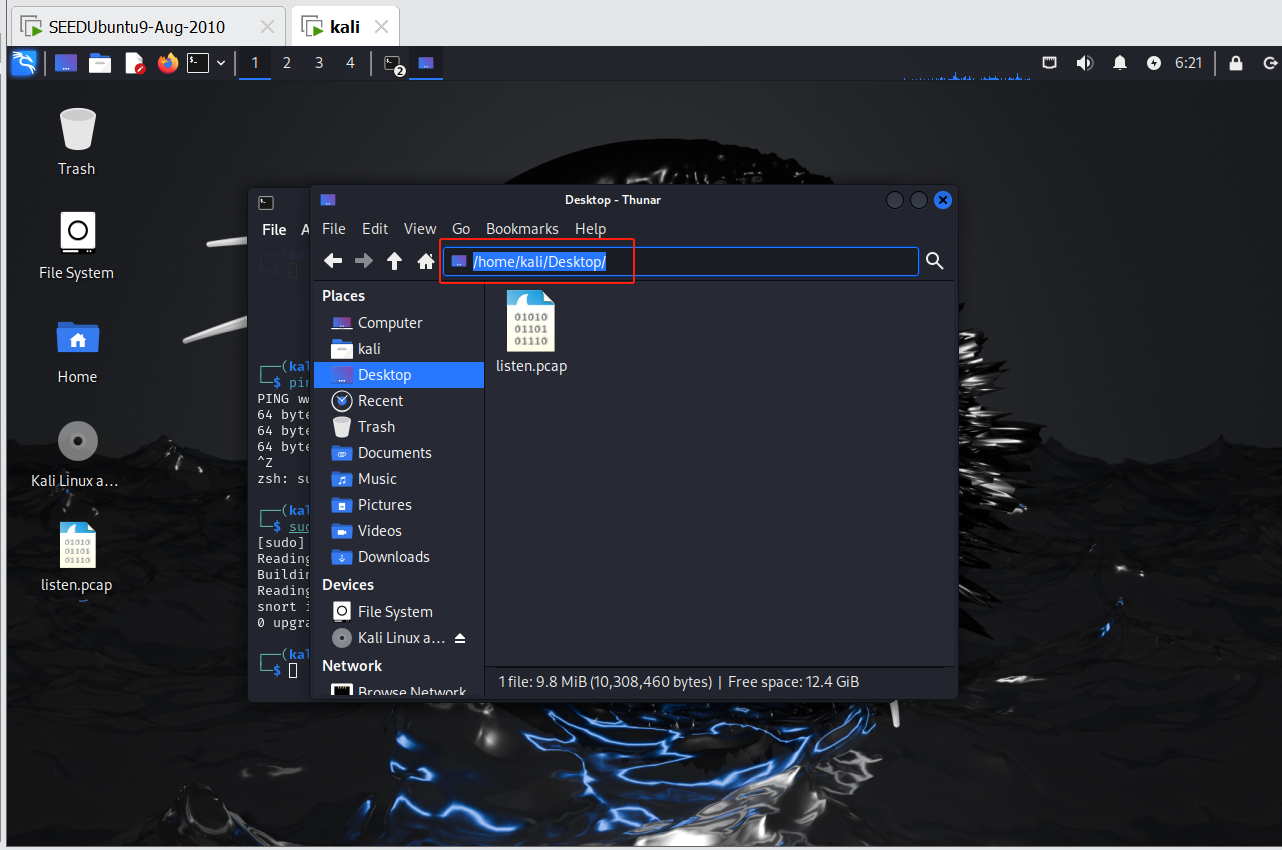
Task: Go back in Thunar
Action: point(334,261)
